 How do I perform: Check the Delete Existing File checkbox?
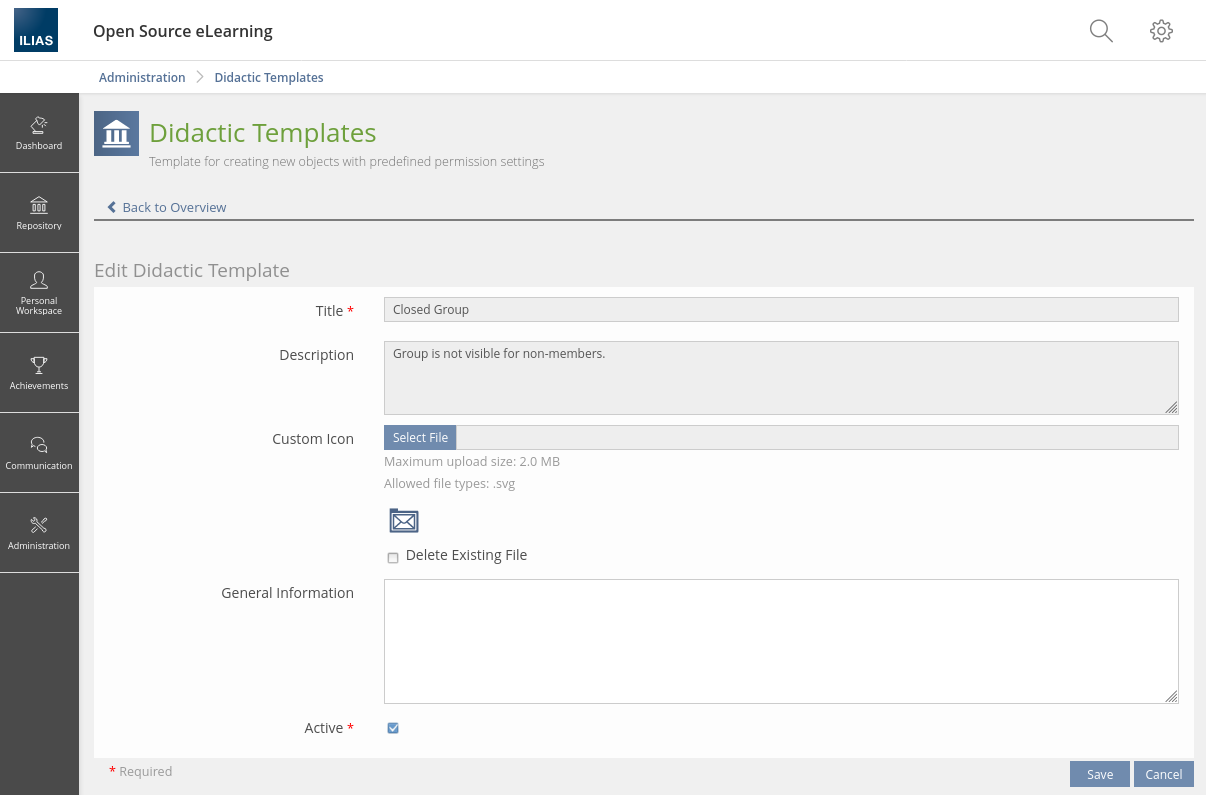[393, 558]
